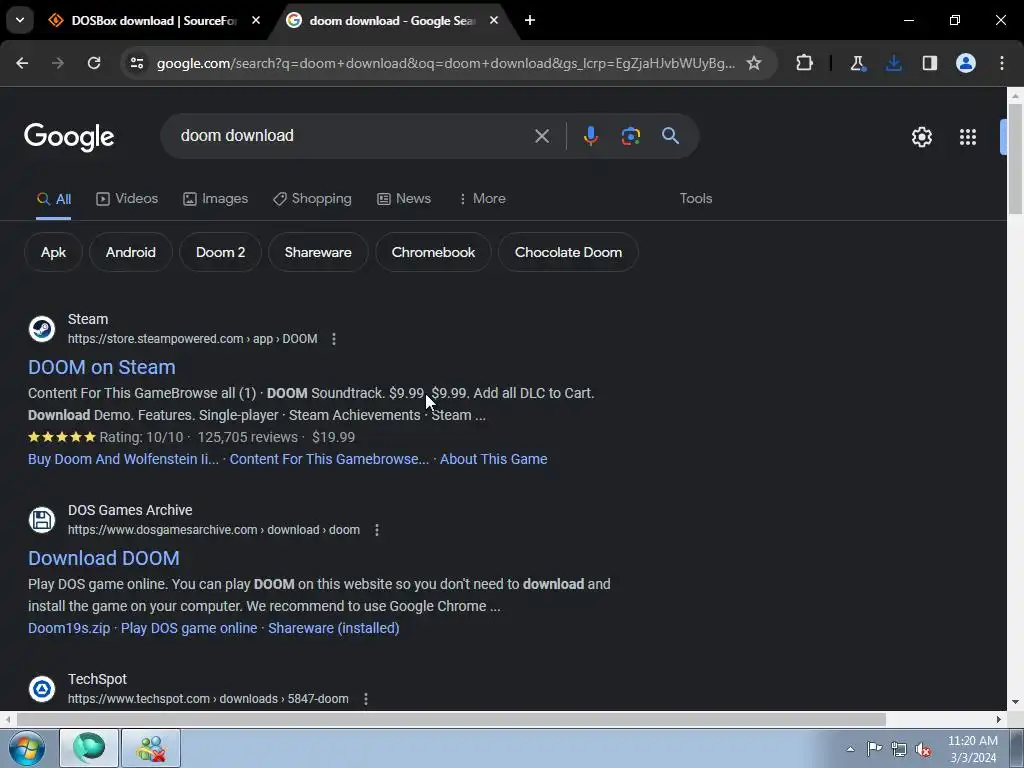
Task: Click the horizontal scrollbar right arrow
Action: click(999, 719)
